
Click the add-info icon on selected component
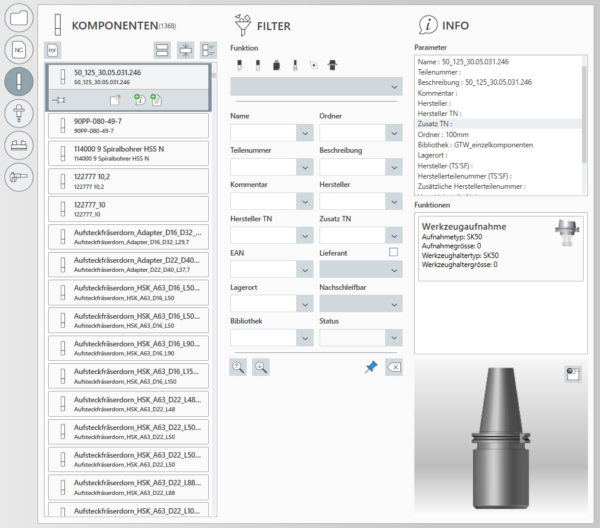tap(139, 100)
